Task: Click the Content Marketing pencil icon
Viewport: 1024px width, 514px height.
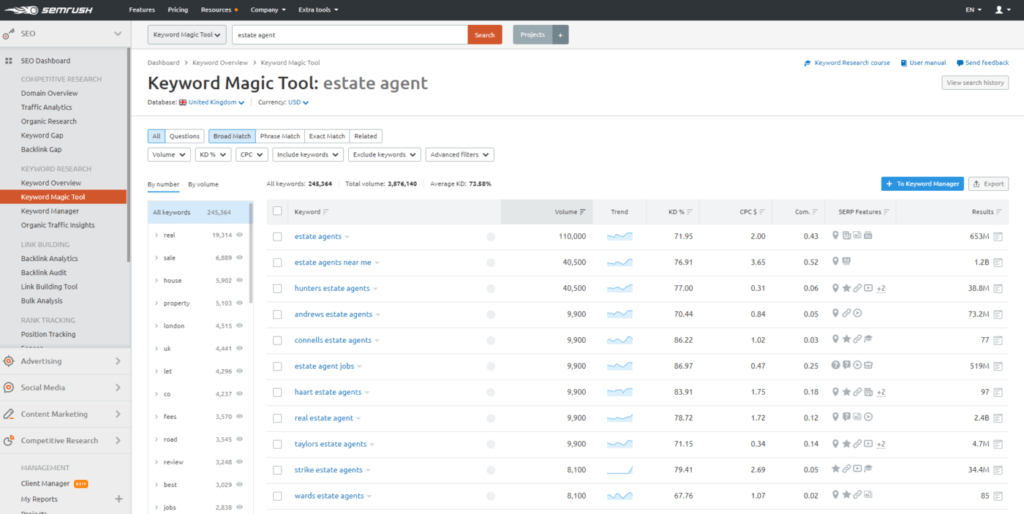Action: [x=8, y=414]
